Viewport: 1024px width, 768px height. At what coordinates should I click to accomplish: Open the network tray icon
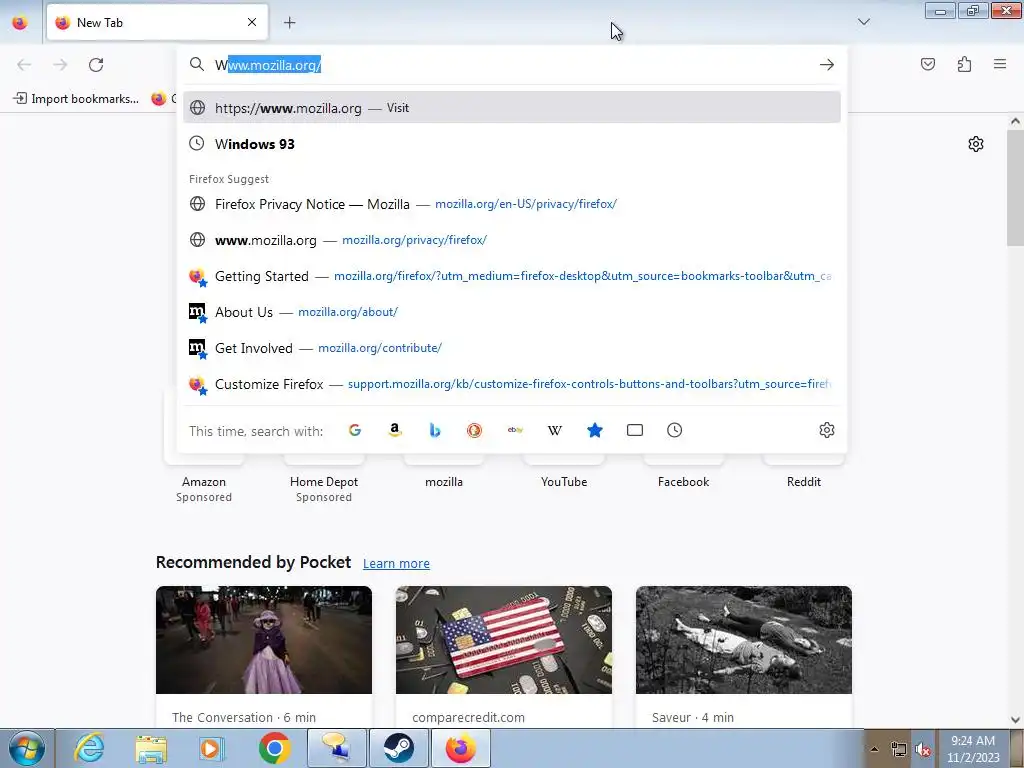click(899, 749)
